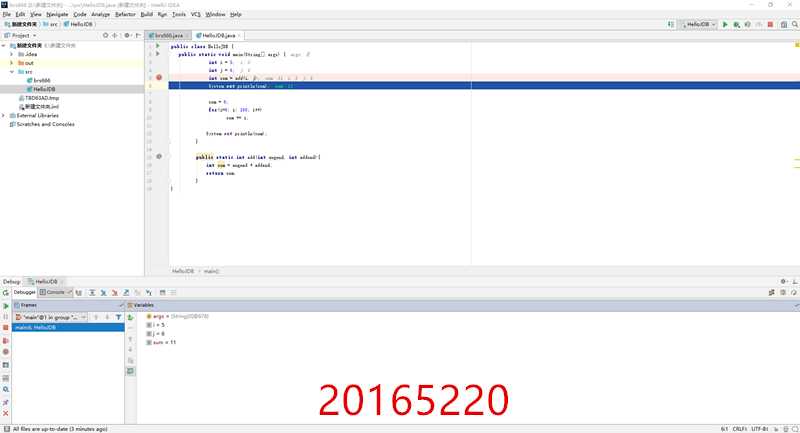800x433 pixels.
Task: Switch to the first editor tab left of HelloJDB.java
Action: (x=168, y=36)
